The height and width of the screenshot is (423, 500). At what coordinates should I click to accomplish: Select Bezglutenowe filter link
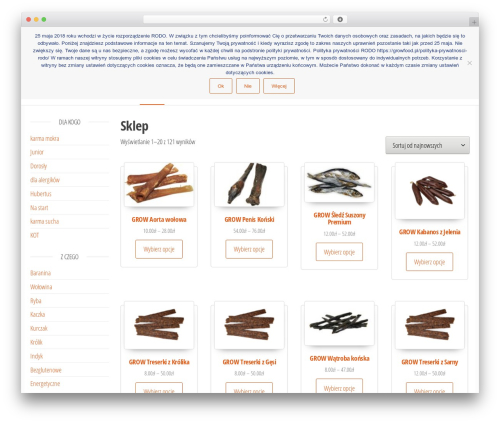[46, 370]
